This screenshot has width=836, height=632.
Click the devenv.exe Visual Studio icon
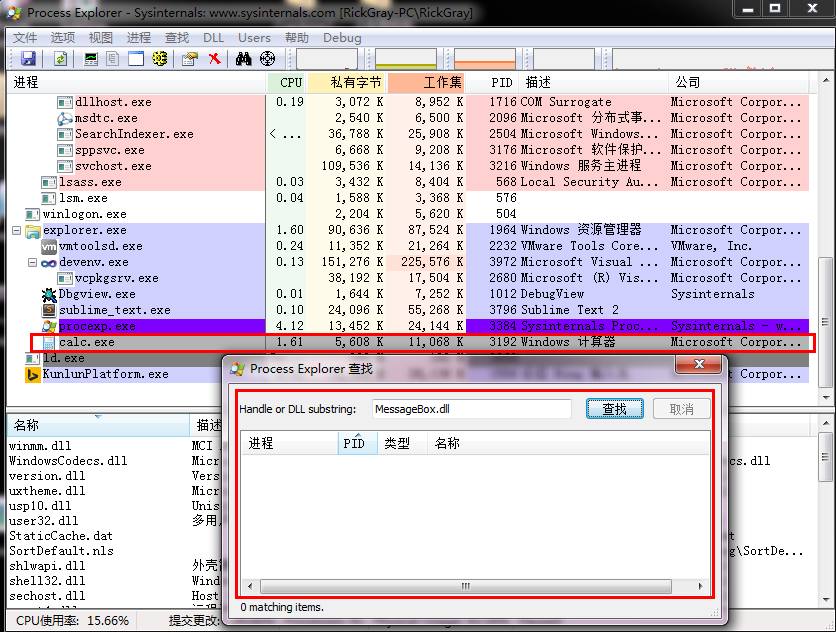(x=49, y=263)
